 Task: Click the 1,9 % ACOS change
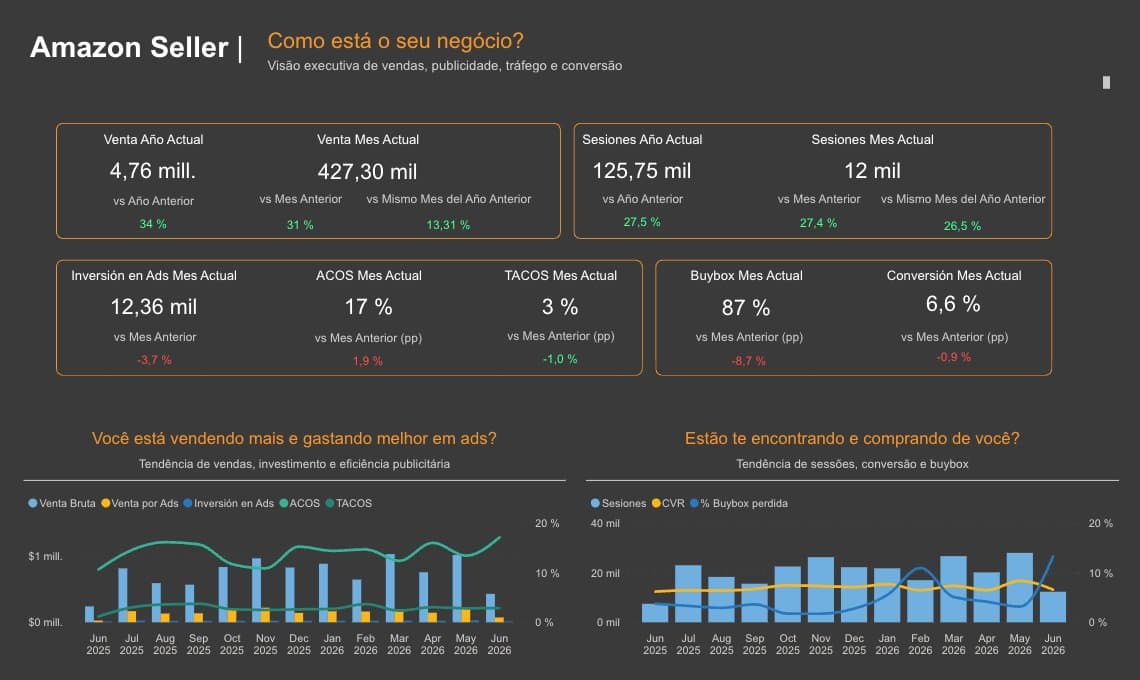368,361
